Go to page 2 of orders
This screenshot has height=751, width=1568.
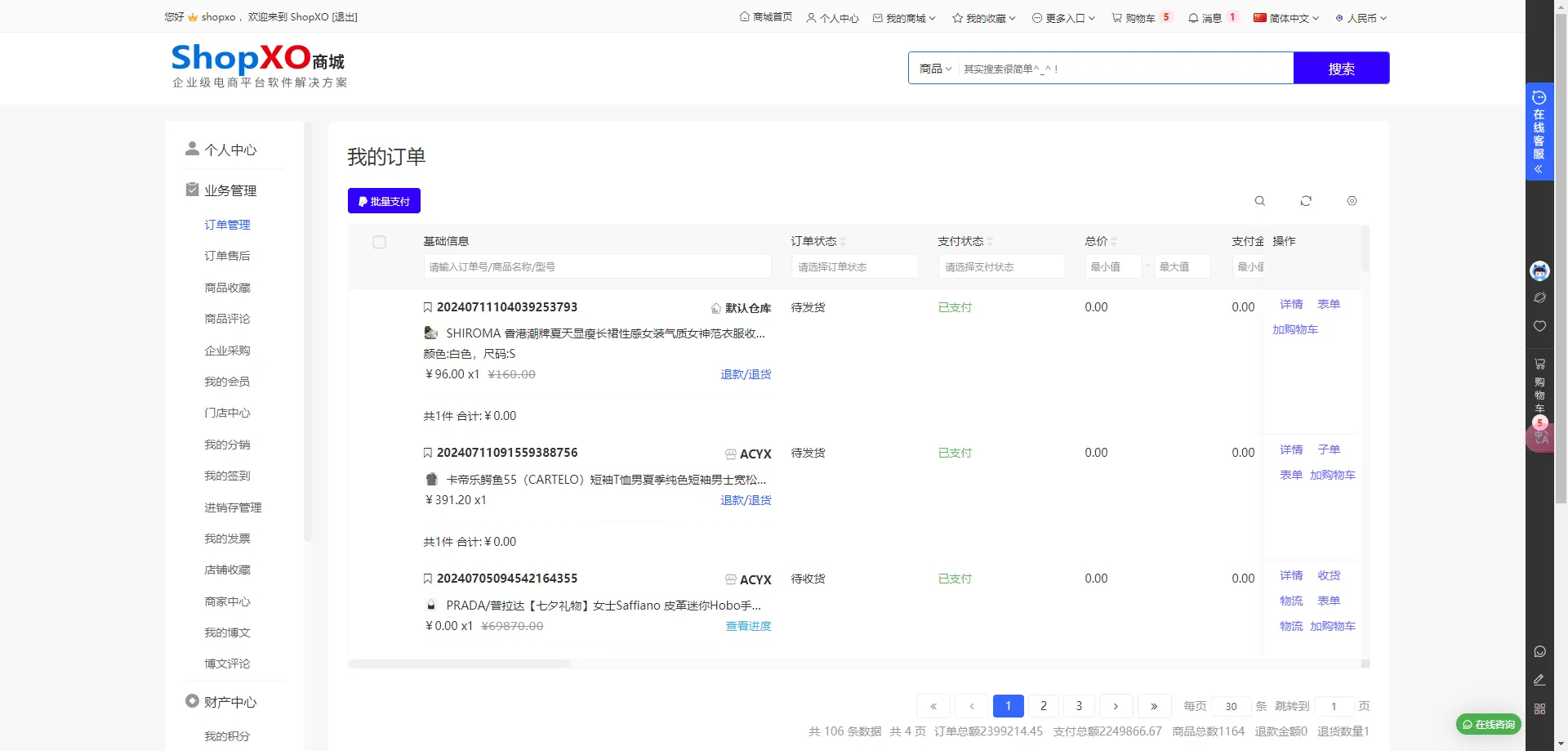1044,706
